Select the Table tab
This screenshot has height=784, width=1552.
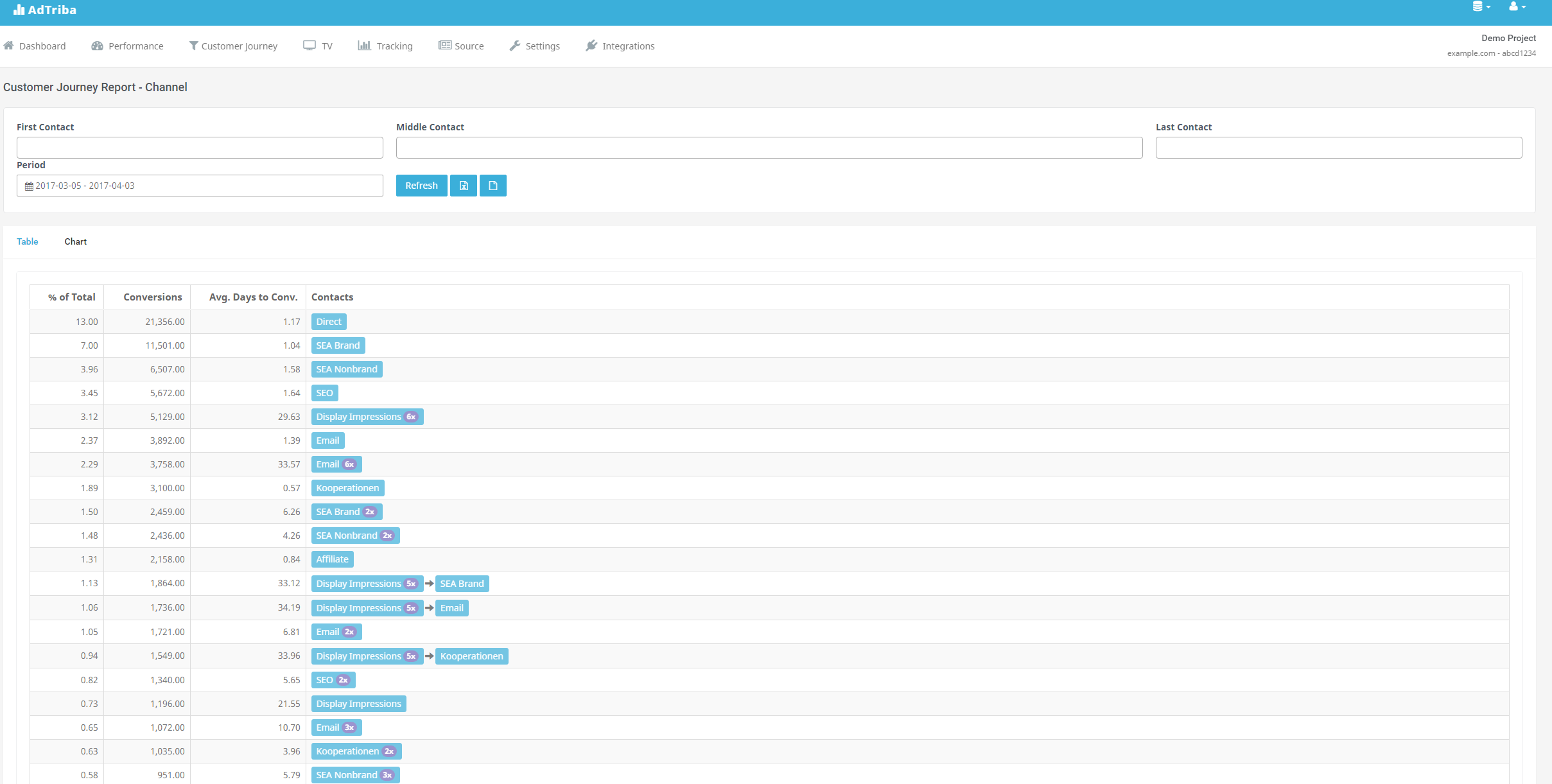coord(28,241)
